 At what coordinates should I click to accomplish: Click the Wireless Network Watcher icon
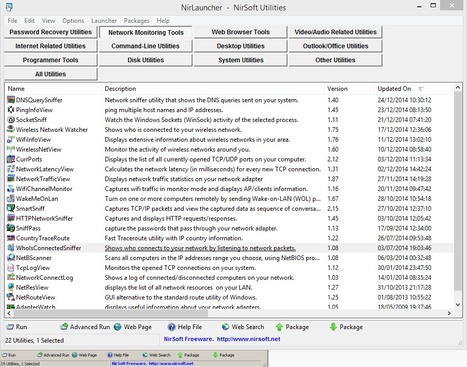(x=11, y=129)
